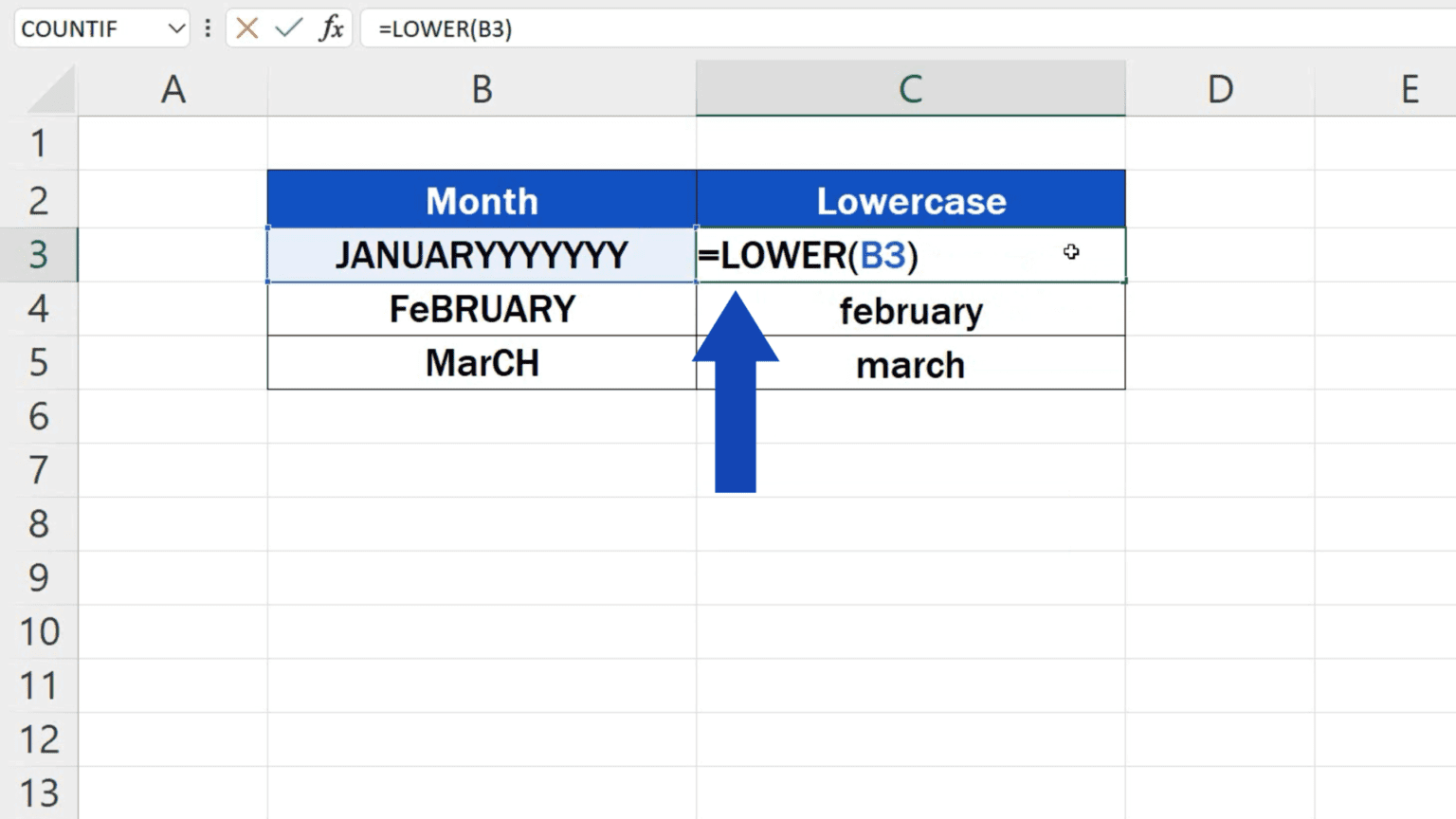
Task: Select the cell containing march
Action: pos(909,364)
